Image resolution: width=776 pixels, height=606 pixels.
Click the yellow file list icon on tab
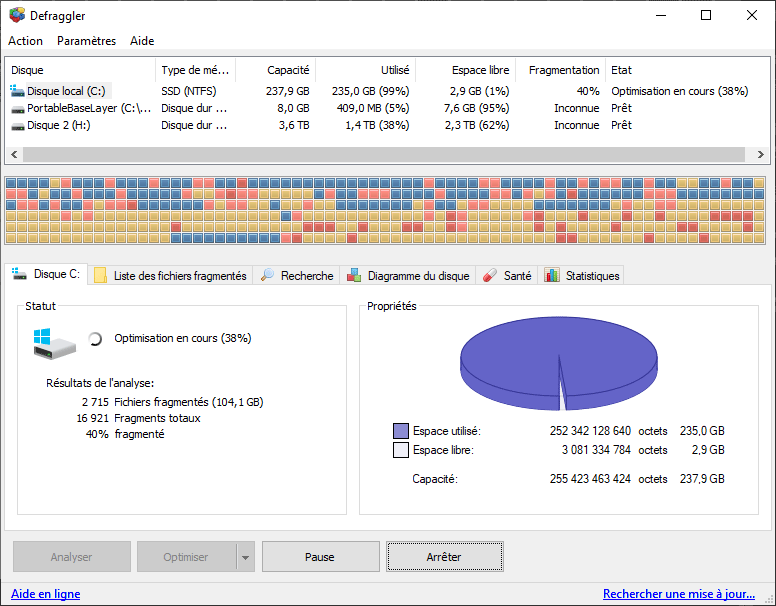point(100,275)
